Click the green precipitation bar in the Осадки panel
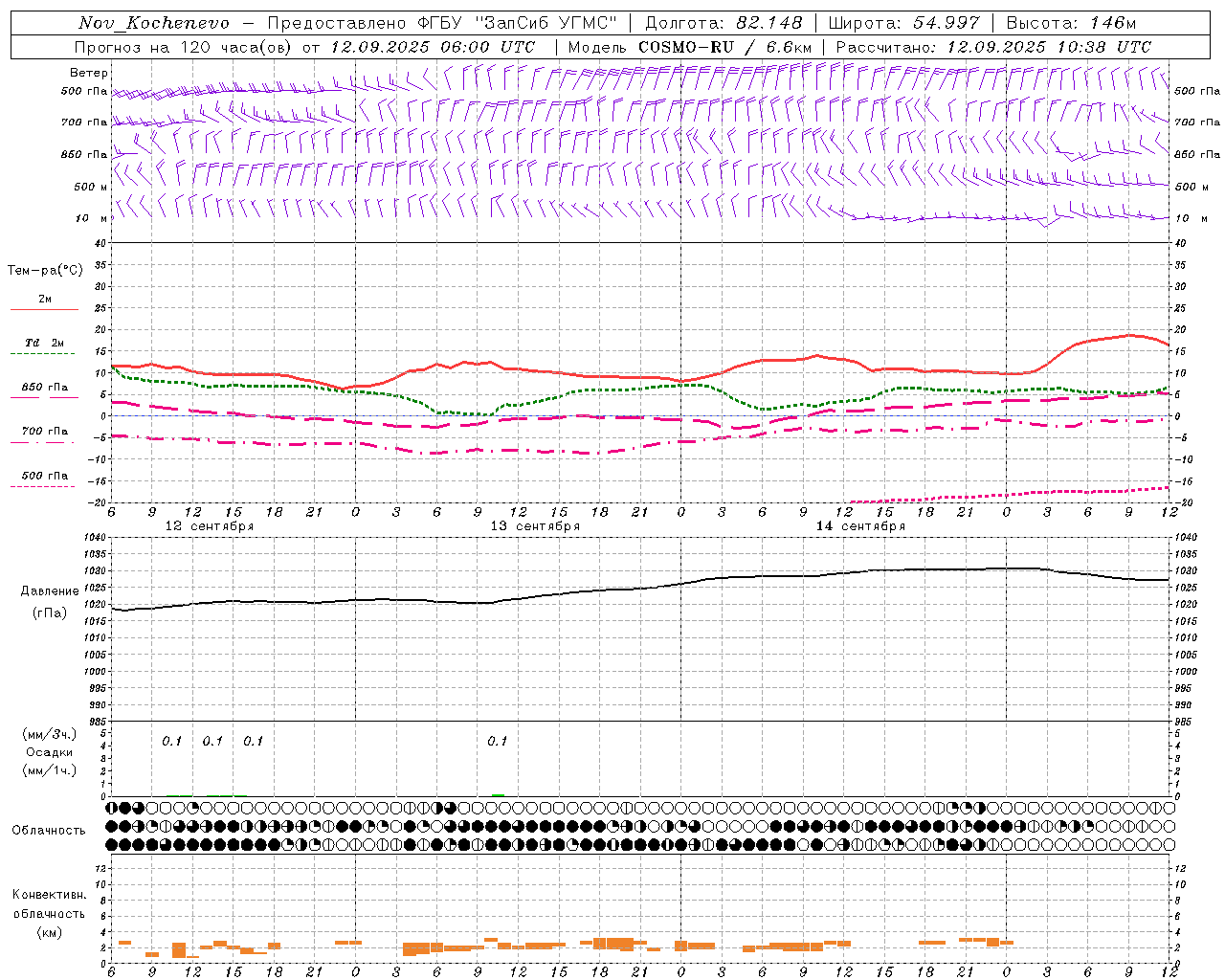This screenshot has width=1225, height=980. click(498, 795)
